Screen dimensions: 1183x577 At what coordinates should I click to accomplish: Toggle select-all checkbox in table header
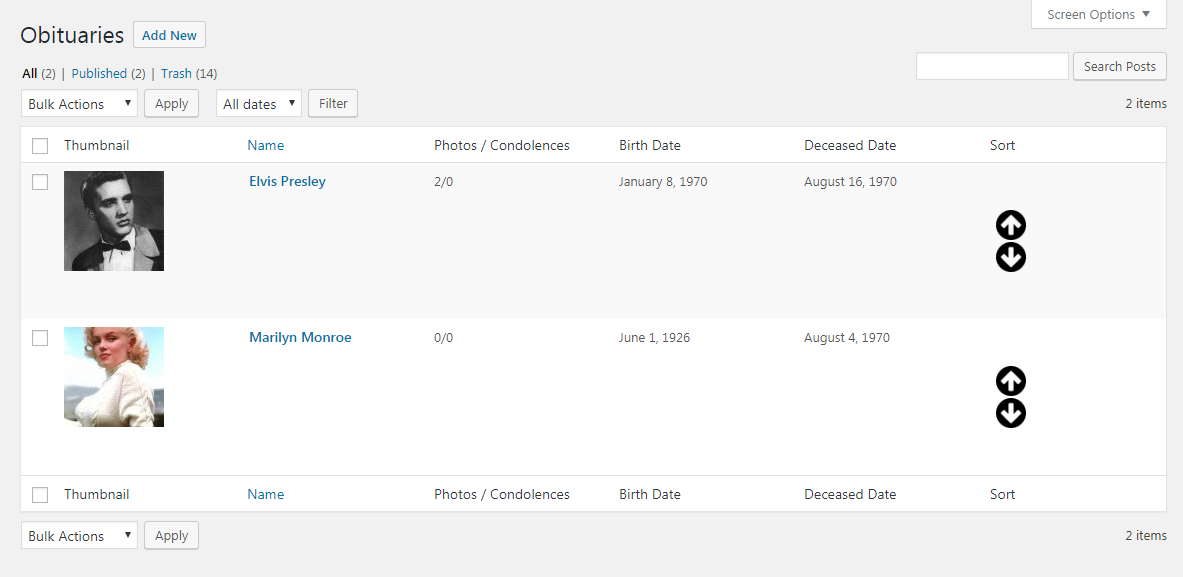pos(40,146)
